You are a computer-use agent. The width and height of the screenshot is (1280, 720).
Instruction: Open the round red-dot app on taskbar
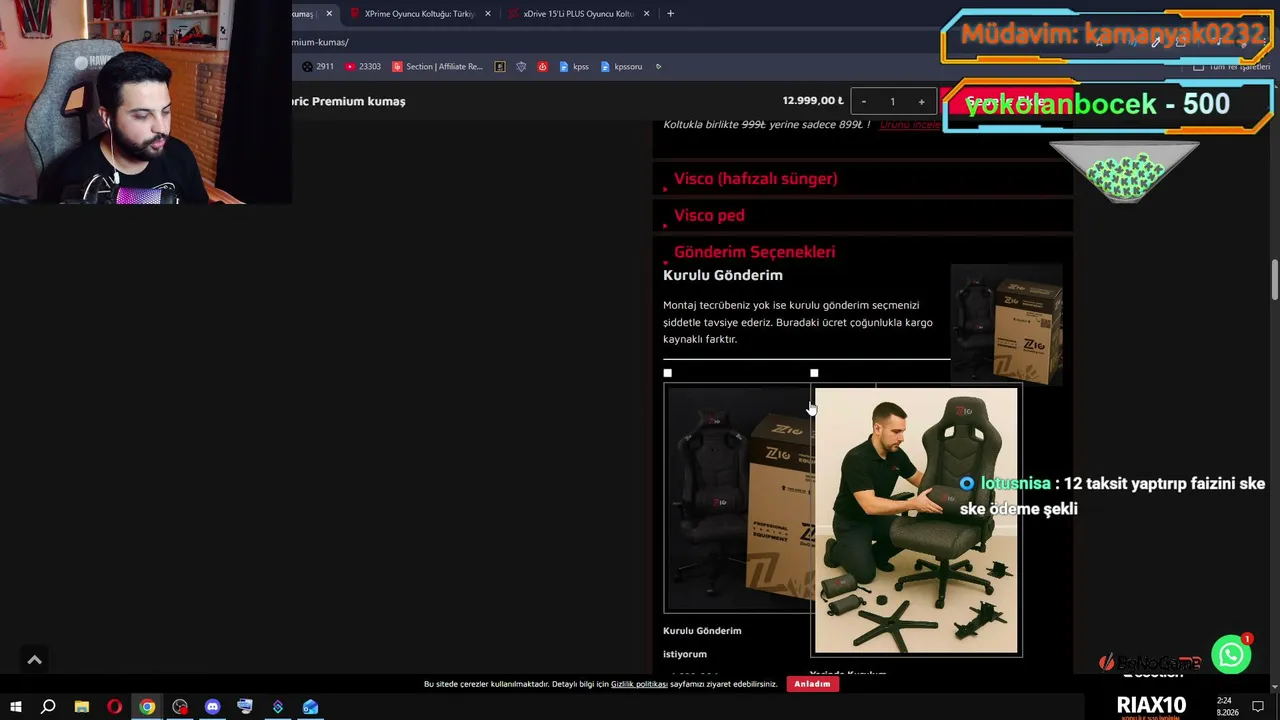pos(180,707)
